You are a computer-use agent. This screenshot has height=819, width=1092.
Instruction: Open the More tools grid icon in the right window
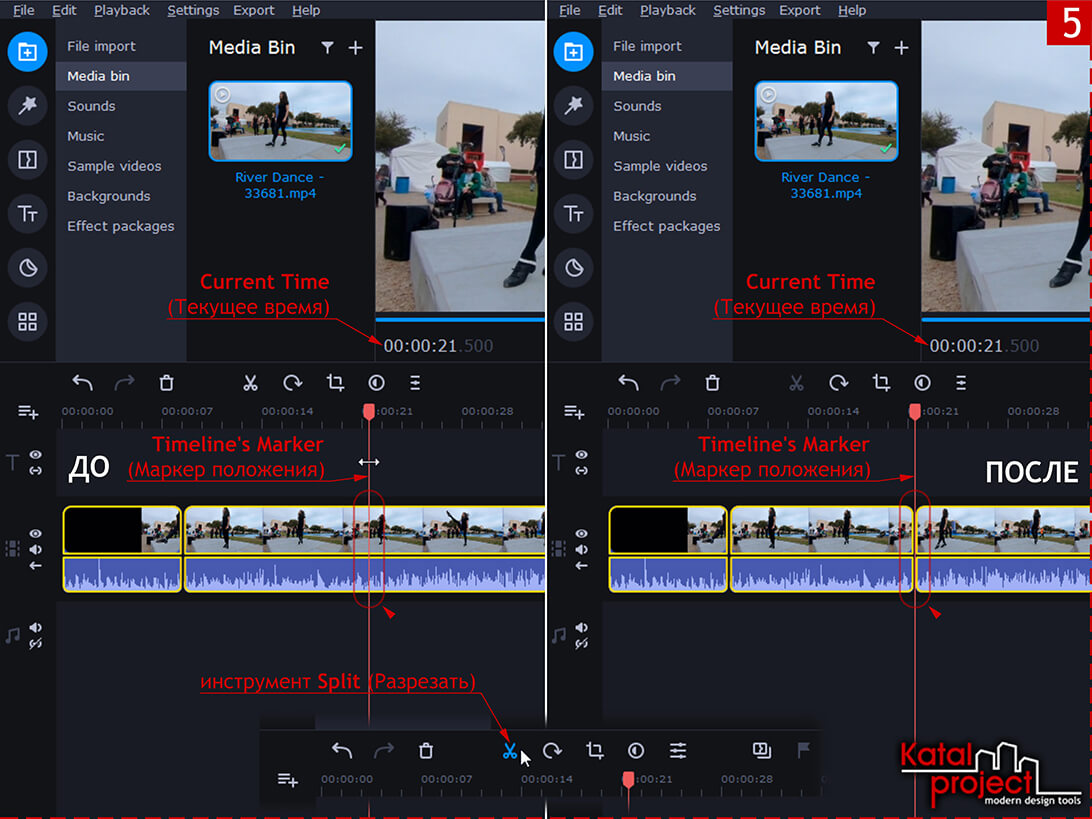pyautogui.click(x=574, y=321)
